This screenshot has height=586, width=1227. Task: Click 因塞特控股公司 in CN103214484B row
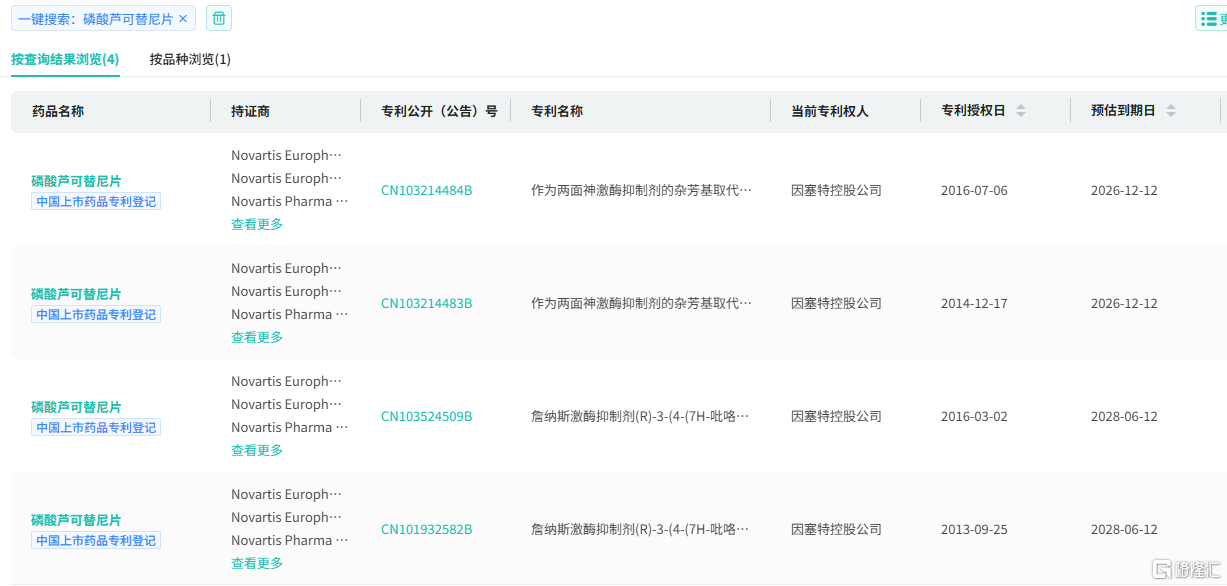(x=836, y=190)
